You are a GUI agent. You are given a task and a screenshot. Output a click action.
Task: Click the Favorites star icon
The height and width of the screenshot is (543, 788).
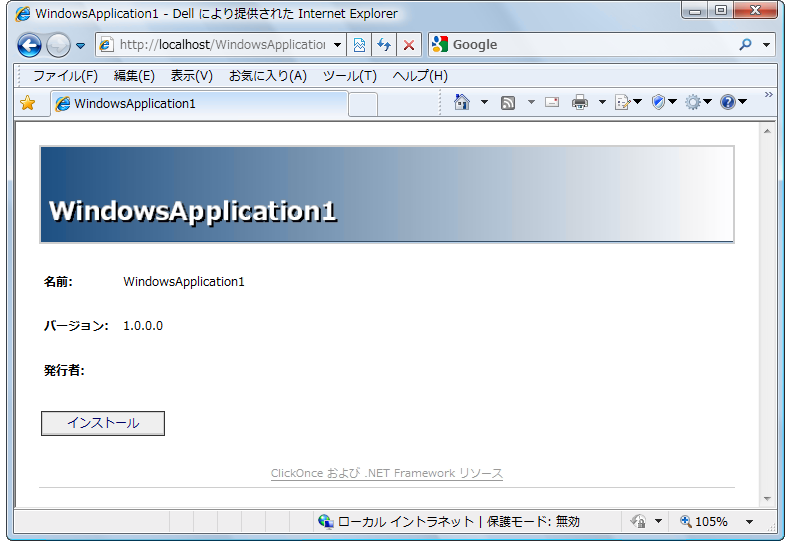28,103
